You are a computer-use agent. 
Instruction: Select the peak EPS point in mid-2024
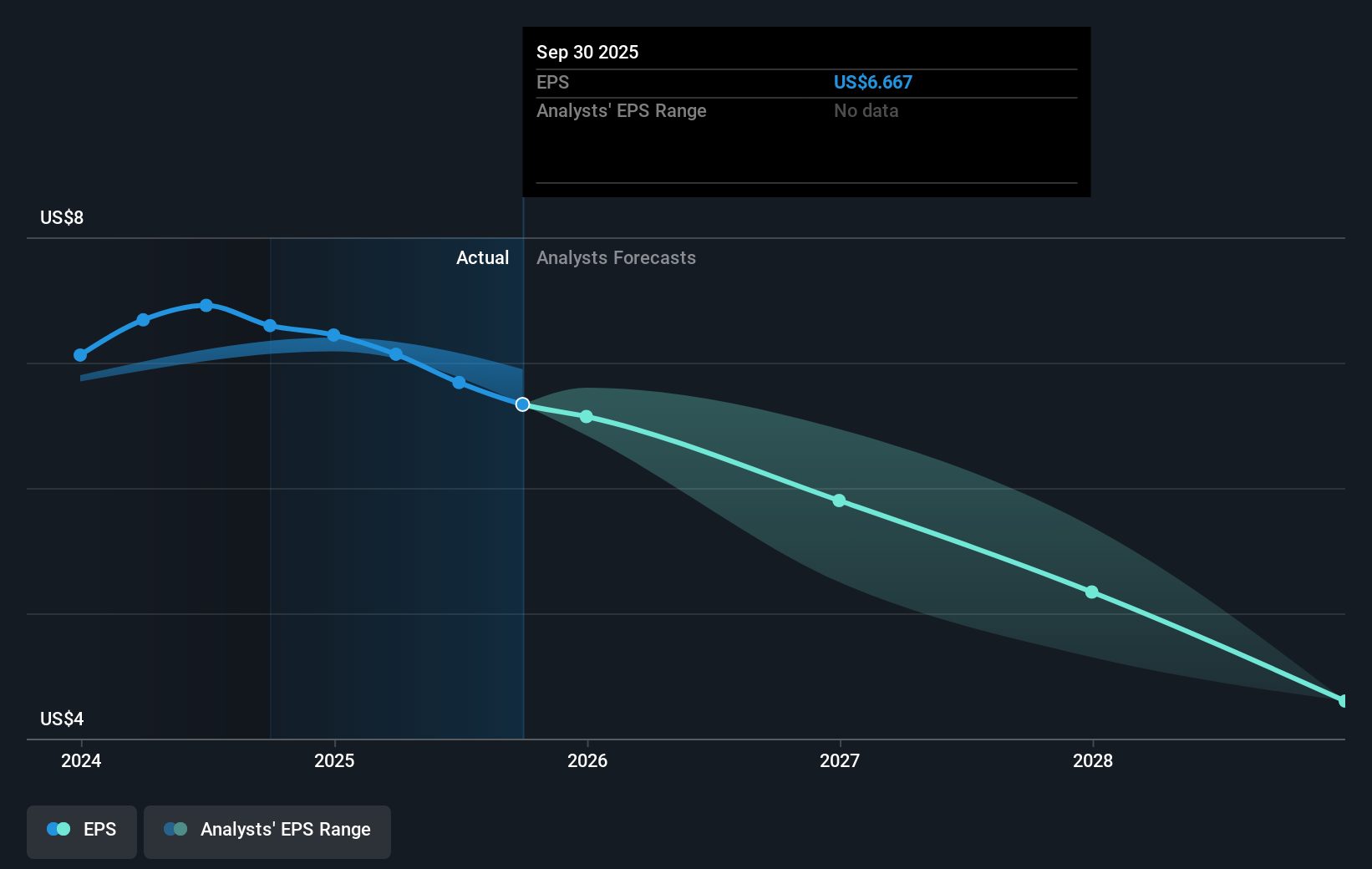coord(206,305)
